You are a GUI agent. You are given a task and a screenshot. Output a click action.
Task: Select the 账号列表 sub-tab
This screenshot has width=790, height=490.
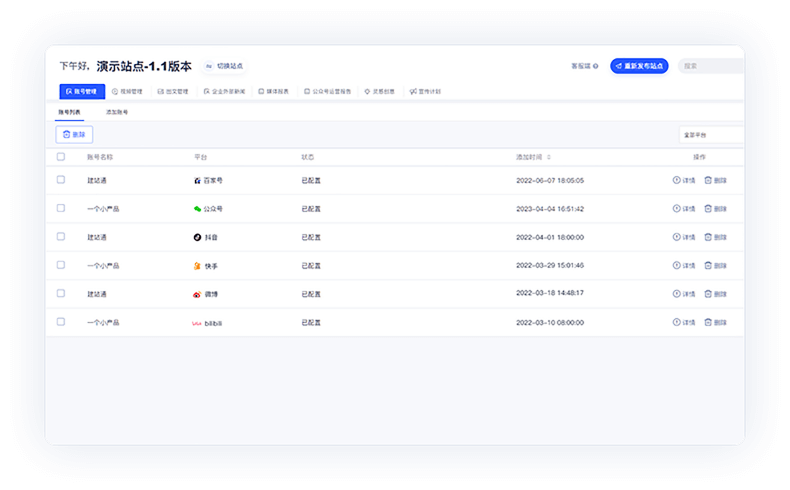click(x=70, y=112)
